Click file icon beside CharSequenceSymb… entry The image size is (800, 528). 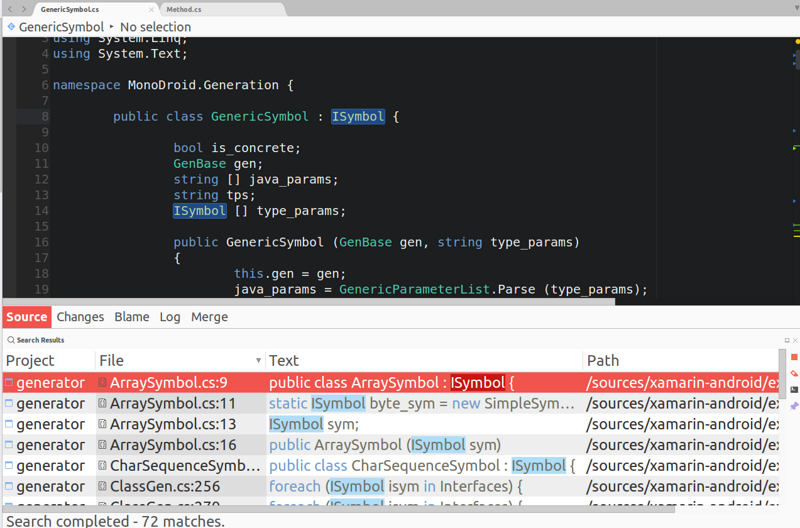point(102,465)
